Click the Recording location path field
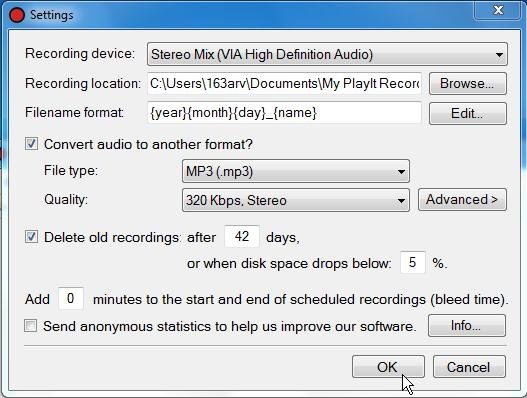 284,83
